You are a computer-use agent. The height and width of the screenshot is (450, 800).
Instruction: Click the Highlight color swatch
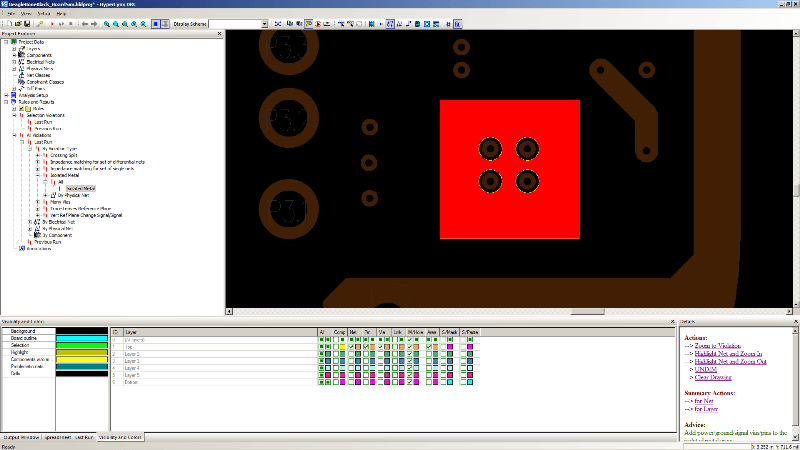80,352
